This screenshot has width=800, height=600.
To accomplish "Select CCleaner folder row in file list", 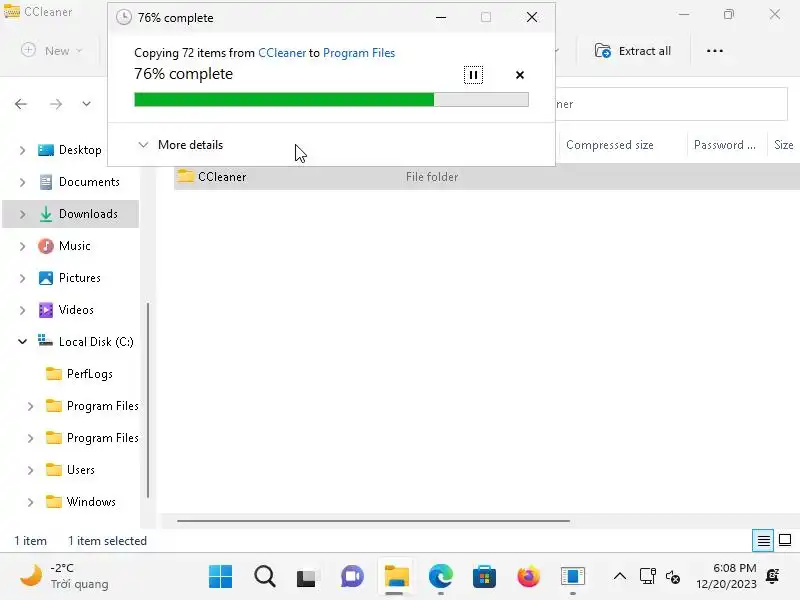I will click(x=487, y=177).
